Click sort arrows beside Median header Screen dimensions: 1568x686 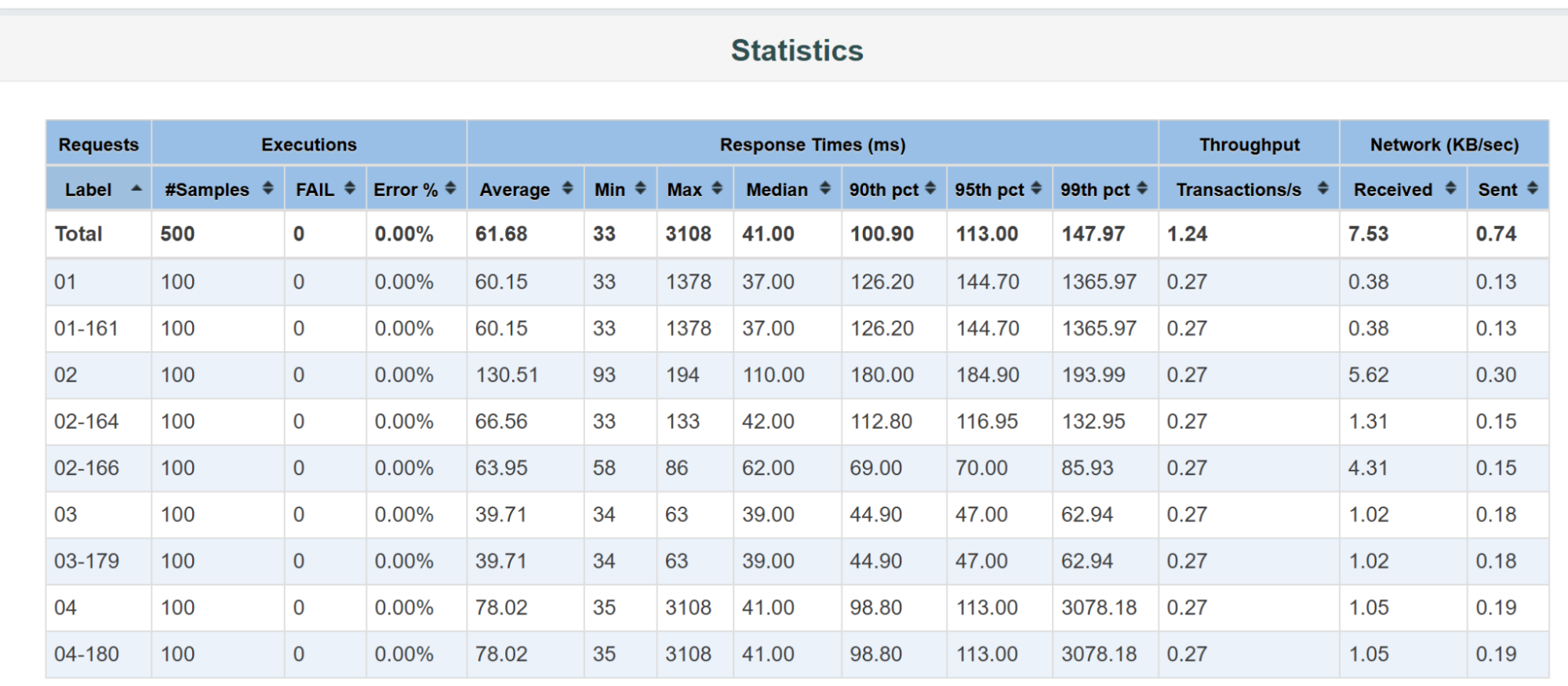coord(825,188)
